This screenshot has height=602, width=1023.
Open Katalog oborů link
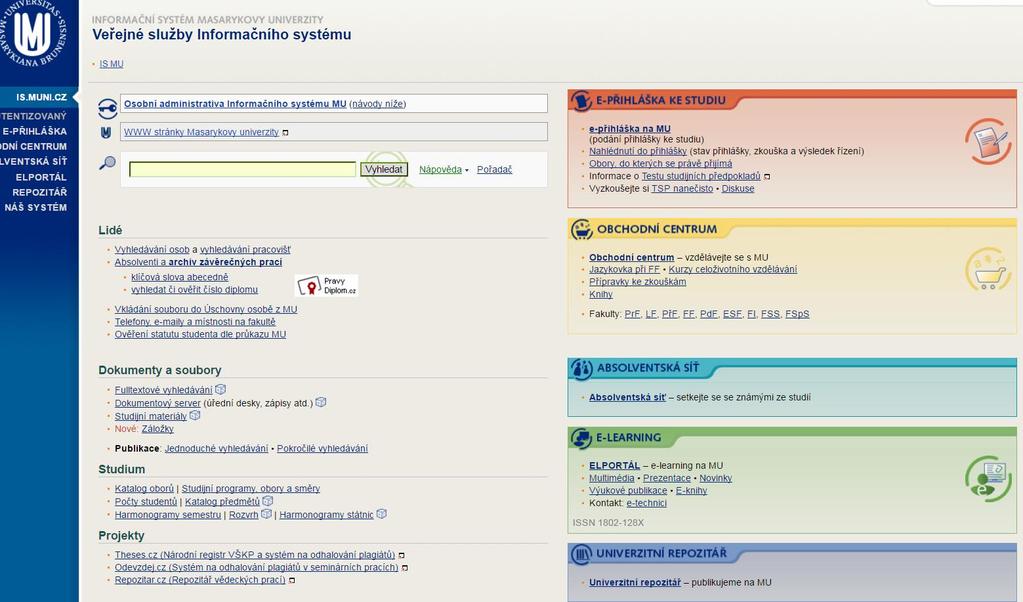pyautogui.click(x=144, y=489)
